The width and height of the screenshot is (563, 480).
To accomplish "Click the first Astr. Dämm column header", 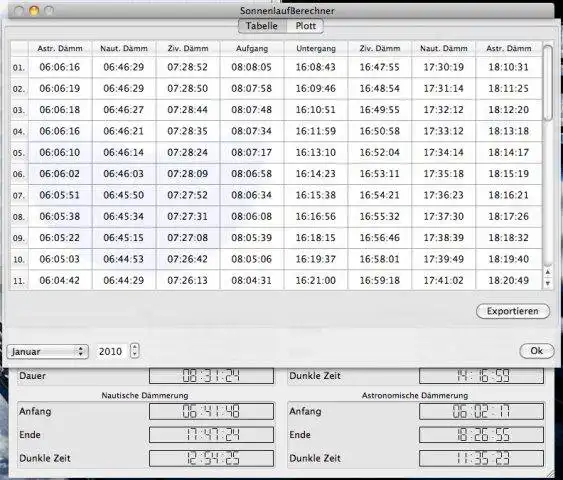I will click(x=60, y=48).
